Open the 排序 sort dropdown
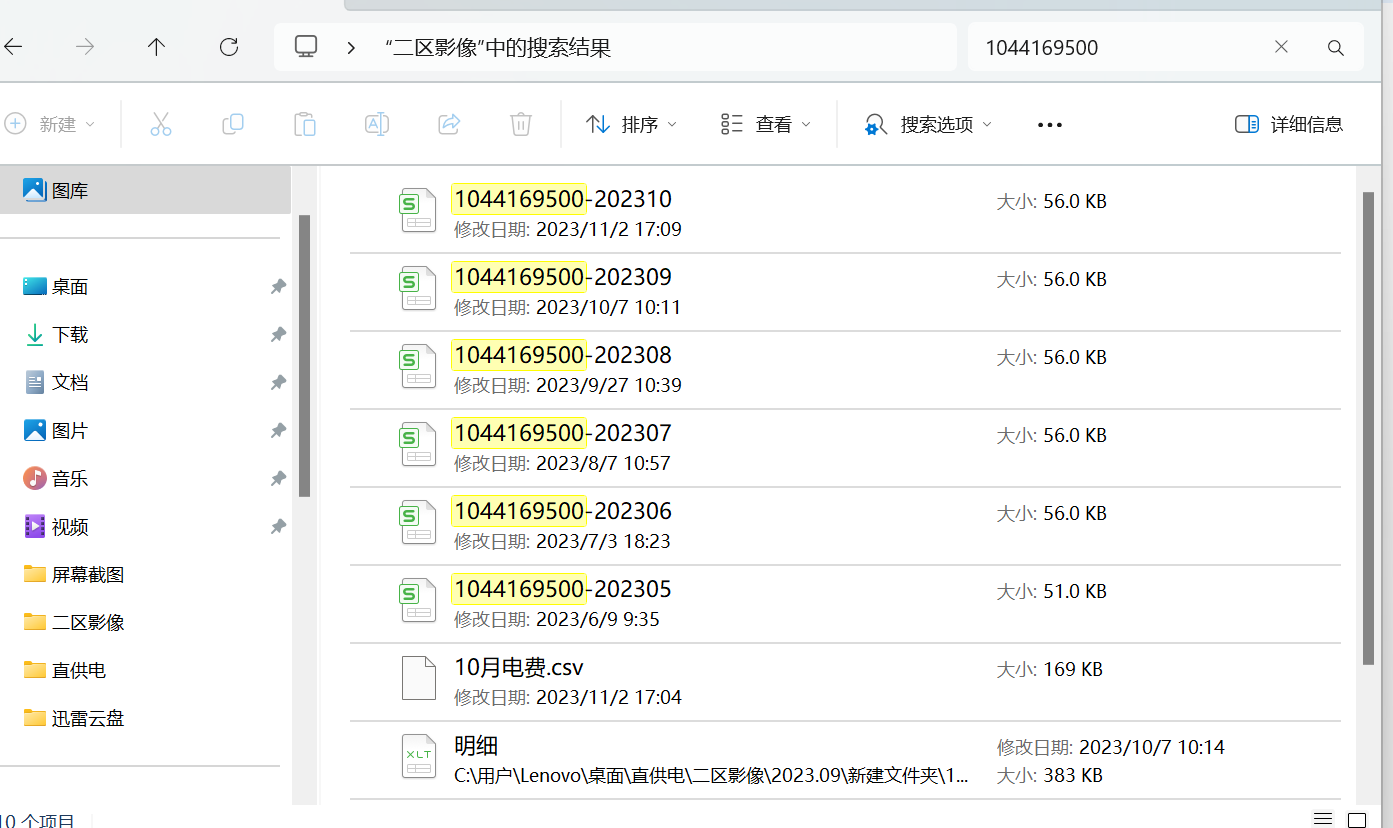Viewport: 1393px width, 828px height. click(x=631, y=124)
